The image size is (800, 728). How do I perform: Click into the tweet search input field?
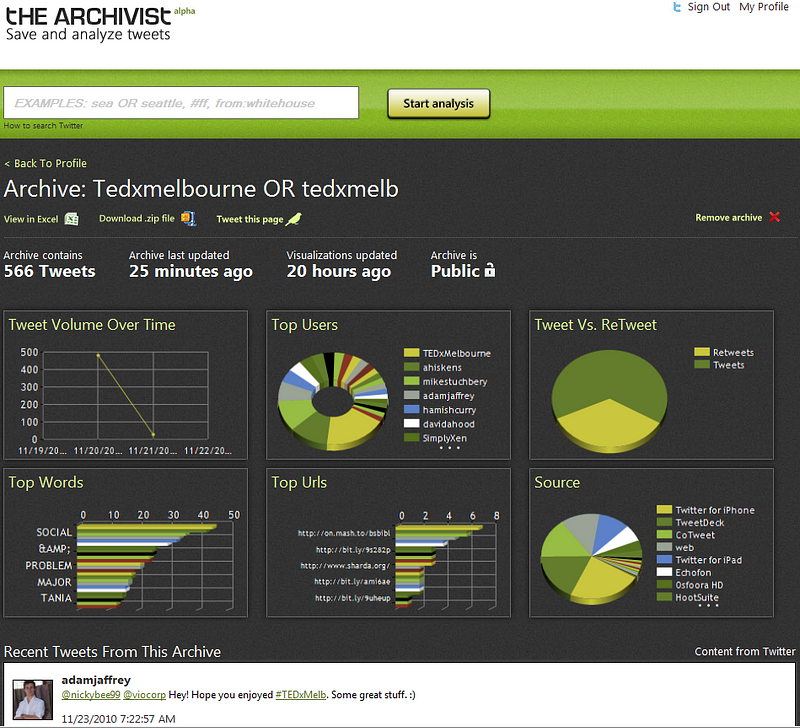point(181,103)
